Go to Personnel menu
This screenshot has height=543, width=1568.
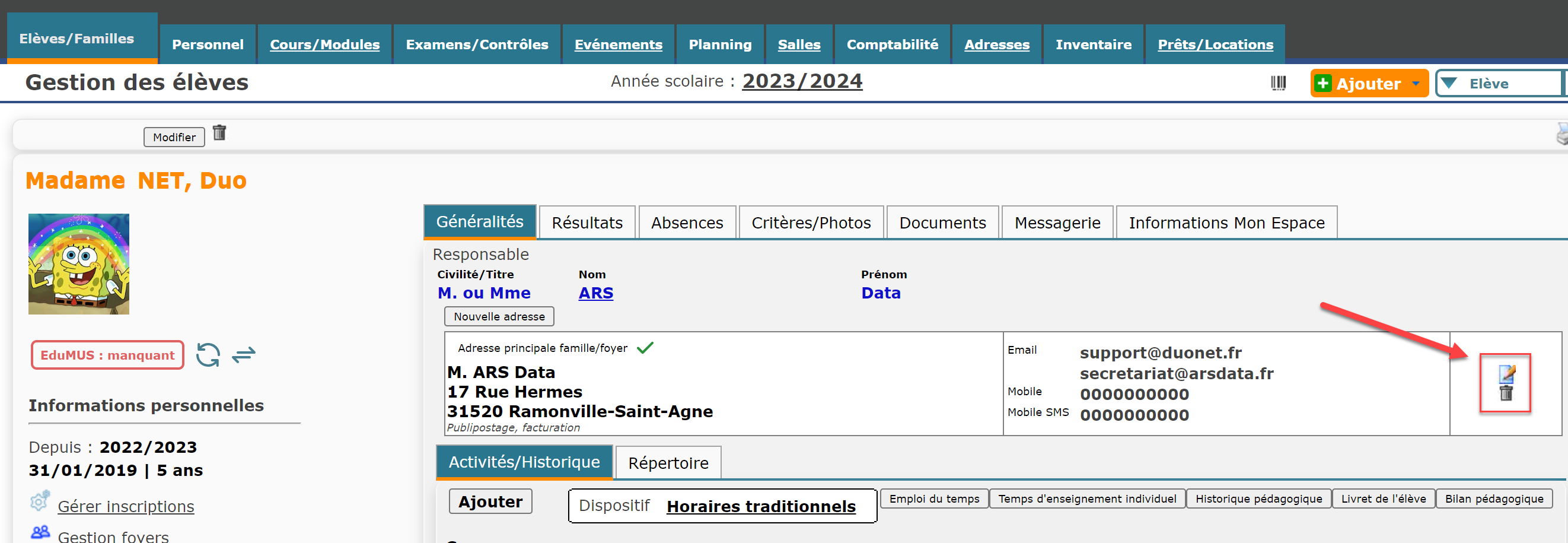[208, 44]
